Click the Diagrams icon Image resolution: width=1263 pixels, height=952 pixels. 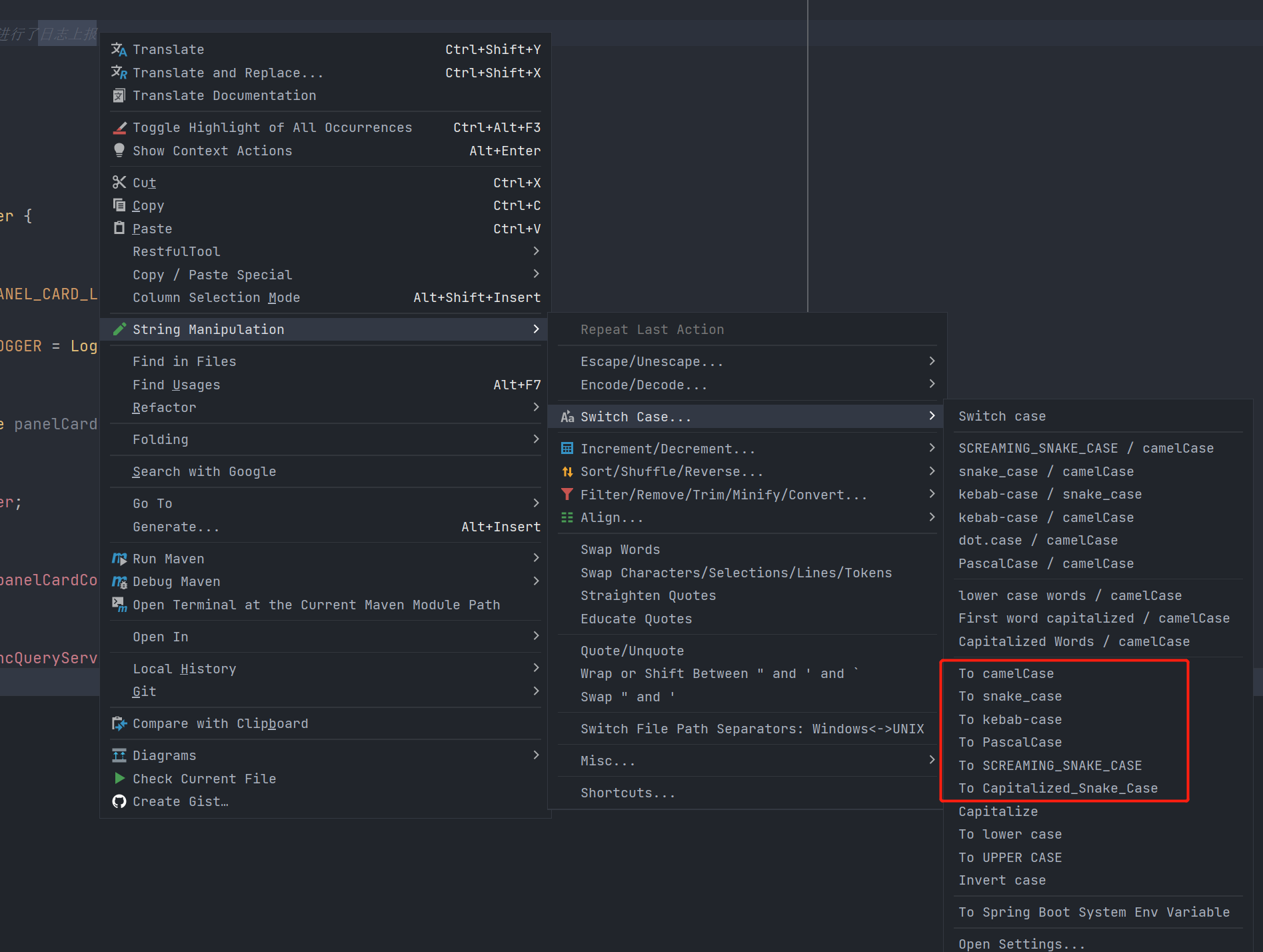[119, 755]
